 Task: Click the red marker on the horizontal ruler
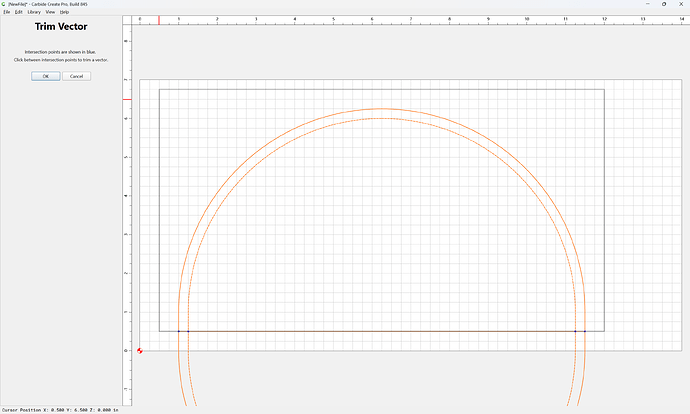[x=159, y=20]
